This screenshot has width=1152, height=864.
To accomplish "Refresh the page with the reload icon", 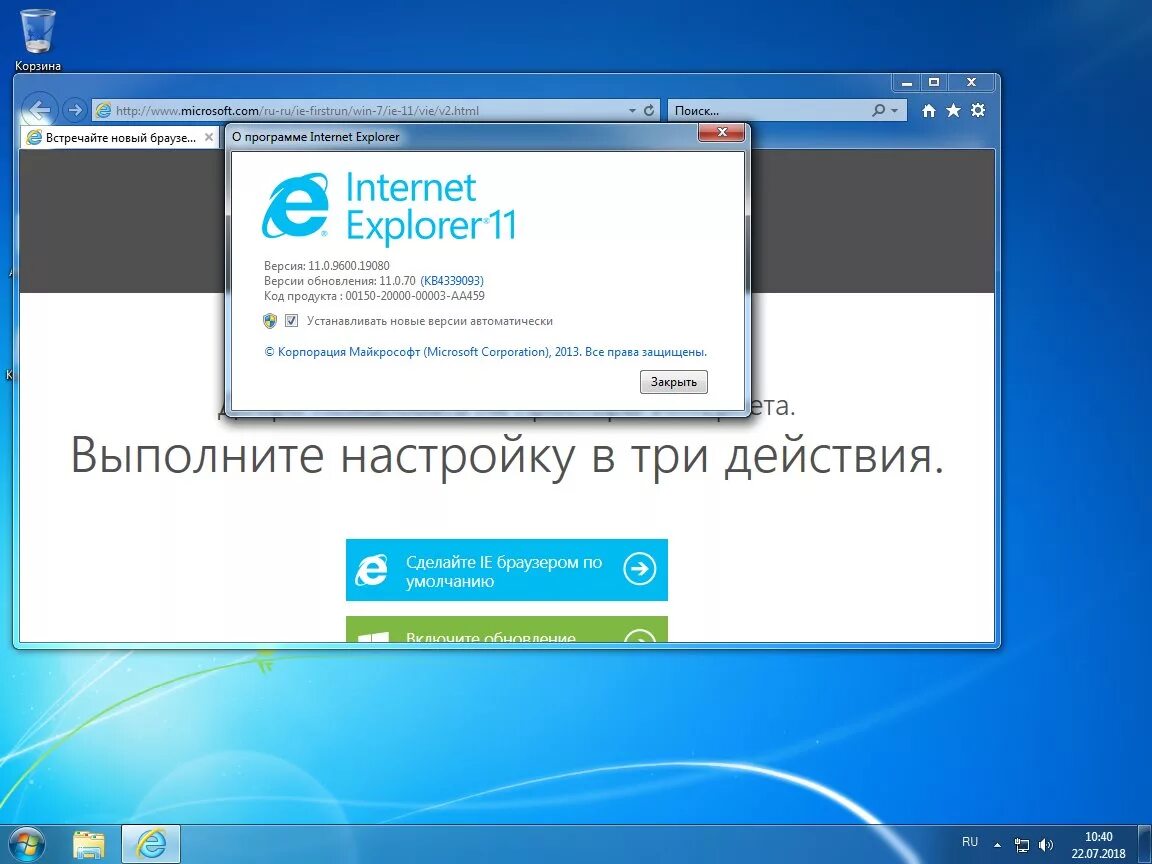I will point(649,110).
